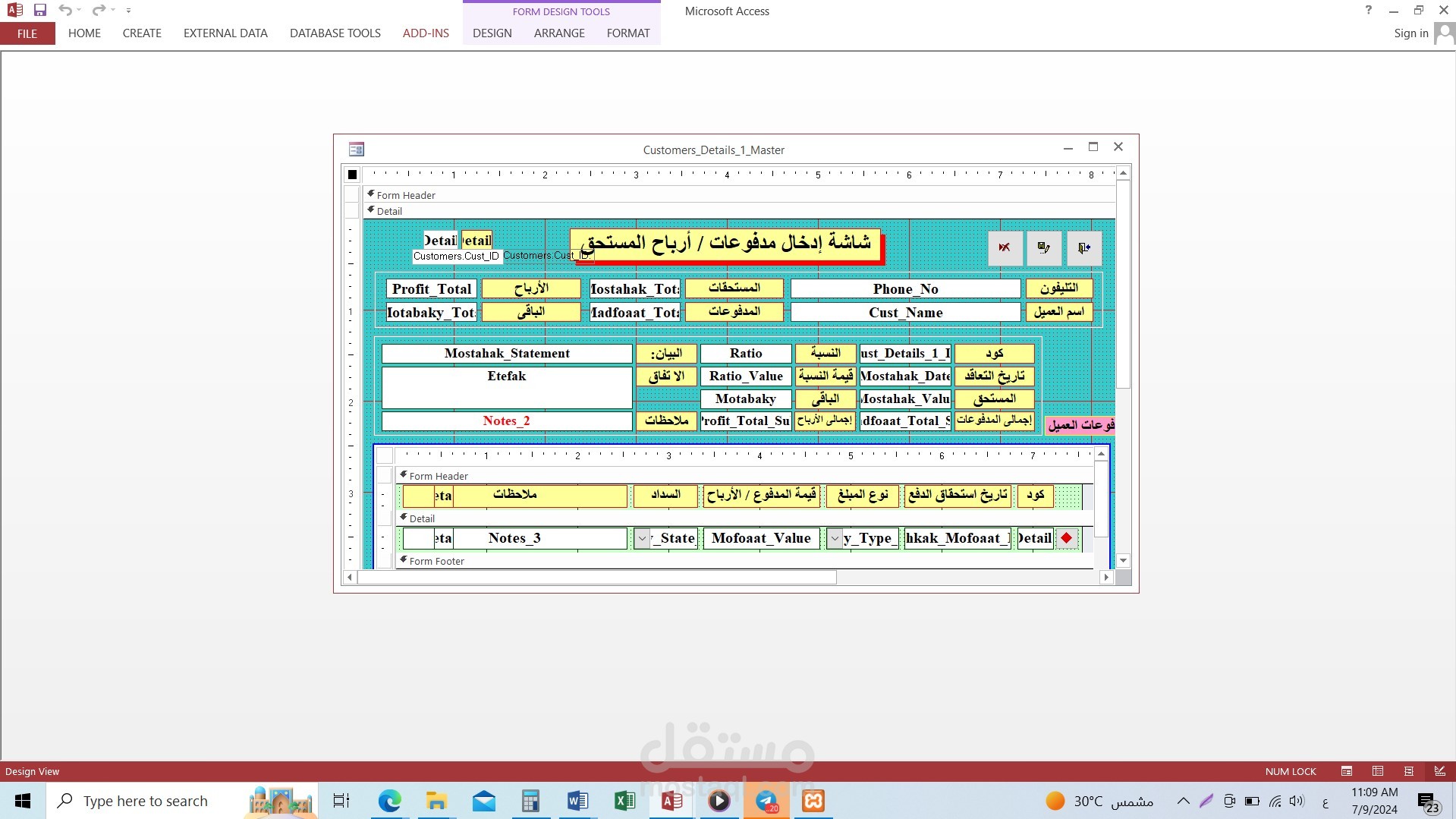Select the Etefak text box

[x=507, y=388]
